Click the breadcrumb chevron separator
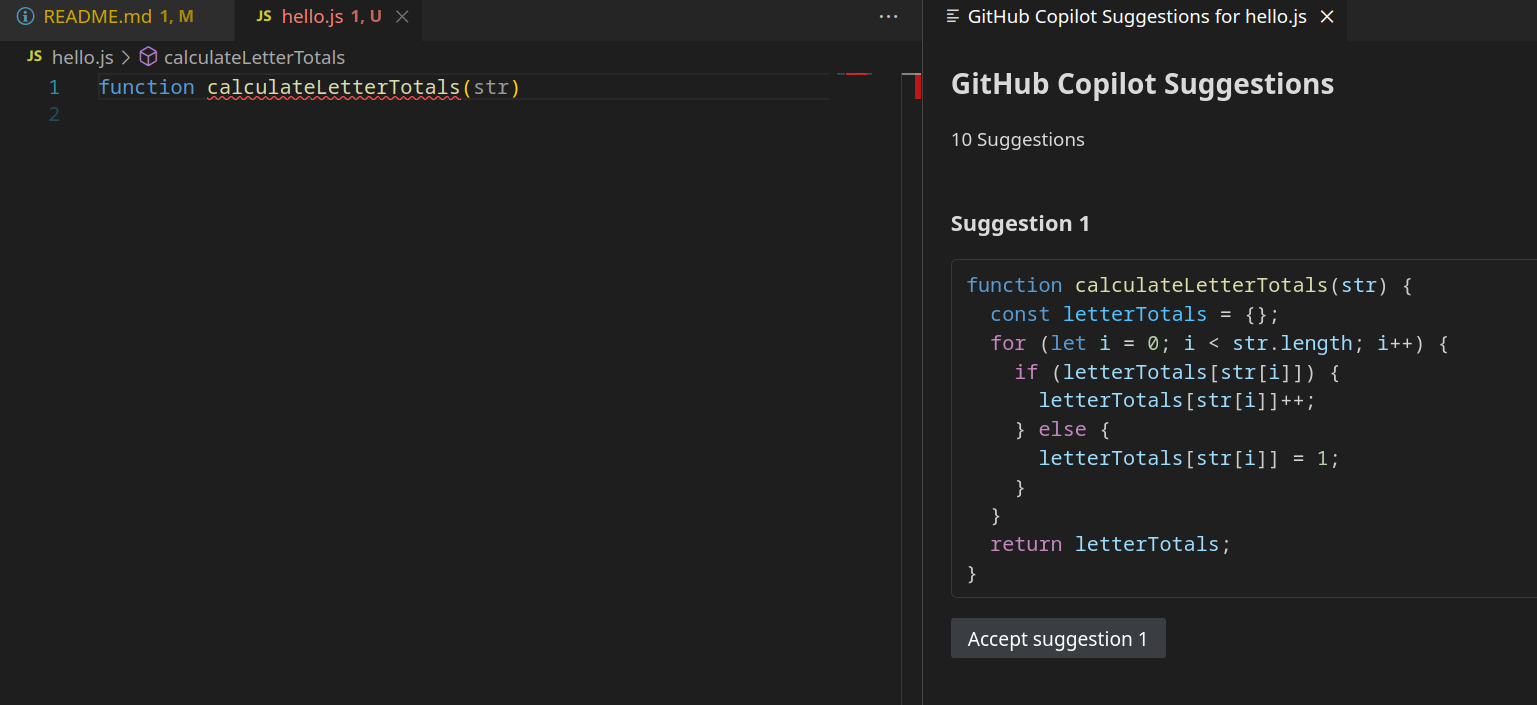 pyautogui.click(x=126, y=57)
